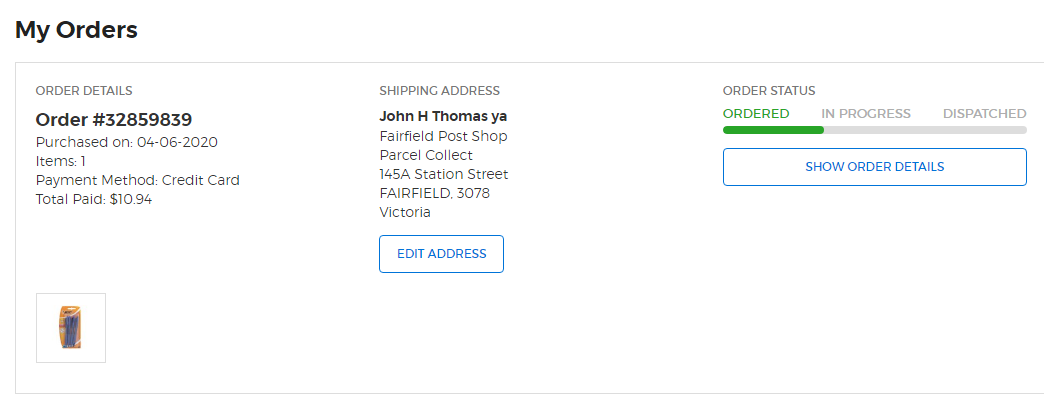Click the Fairfield Post Shop line

[x=443, y=136]
